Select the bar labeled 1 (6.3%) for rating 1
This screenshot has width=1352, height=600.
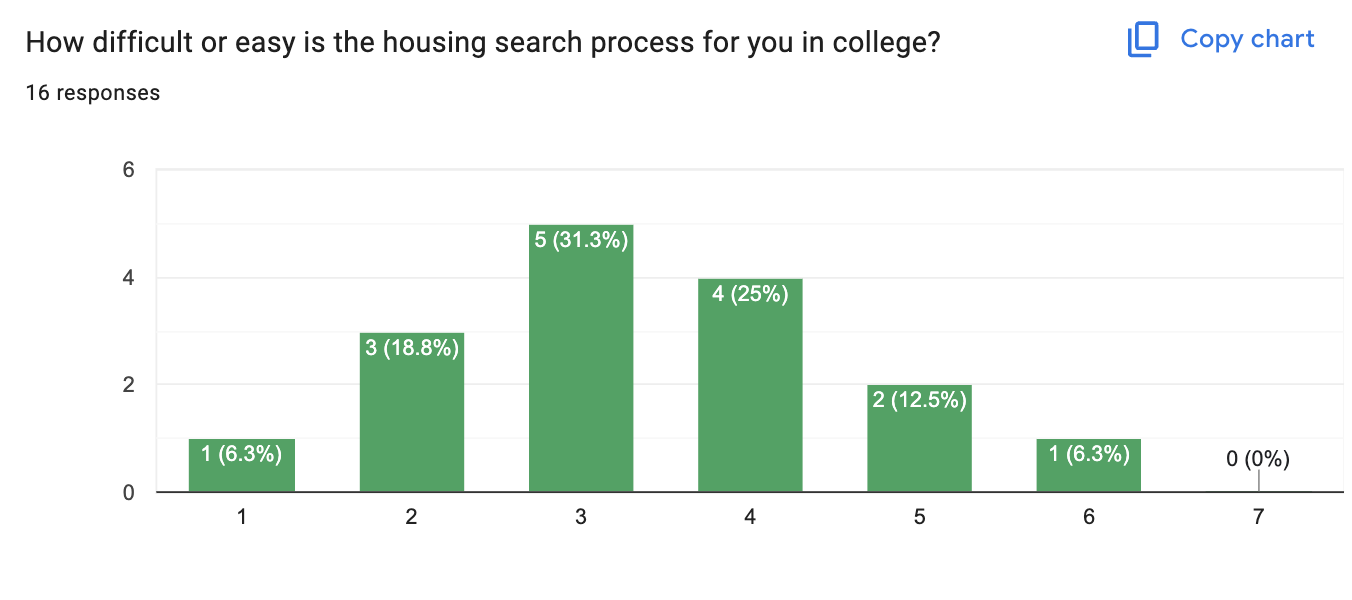coord(241,465)
